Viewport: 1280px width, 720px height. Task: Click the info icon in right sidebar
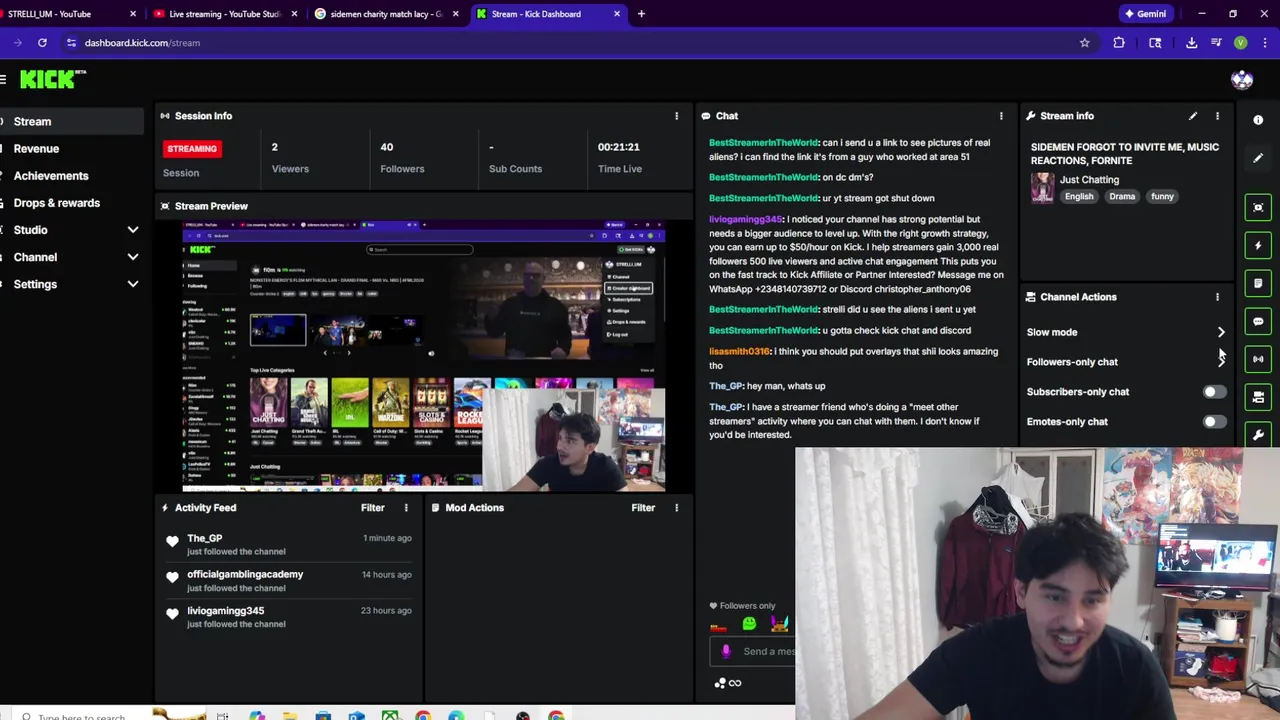click(1258, 120)
